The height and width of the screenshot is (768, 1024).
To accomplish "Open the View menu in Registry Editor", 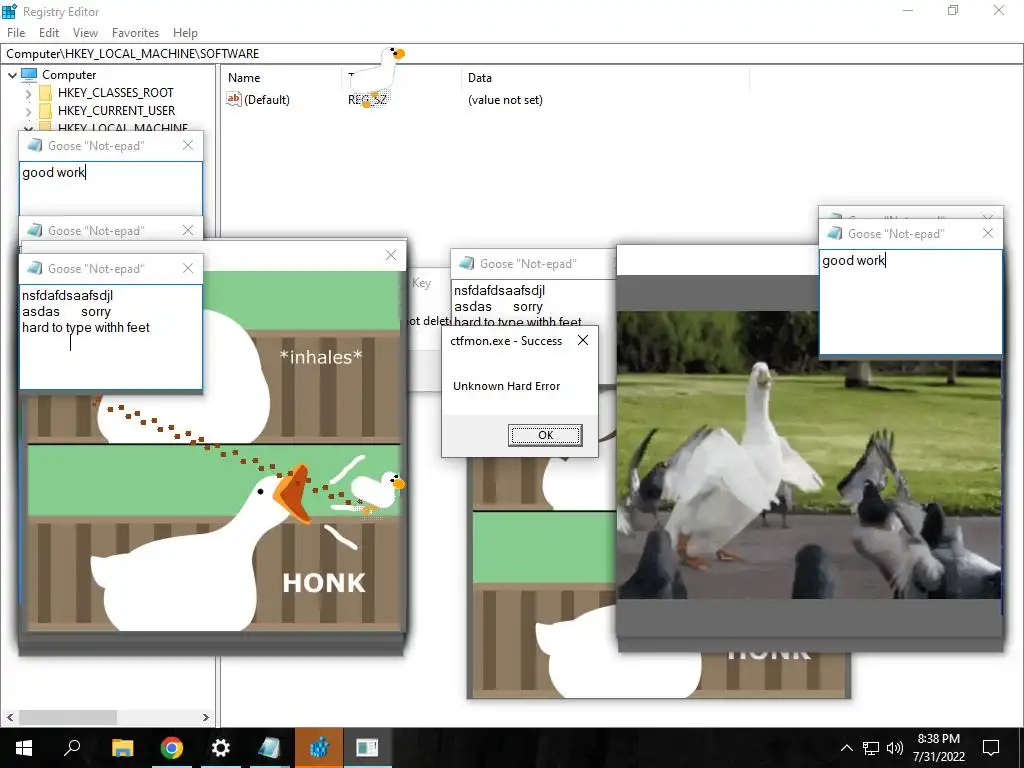I will [85, 33].
